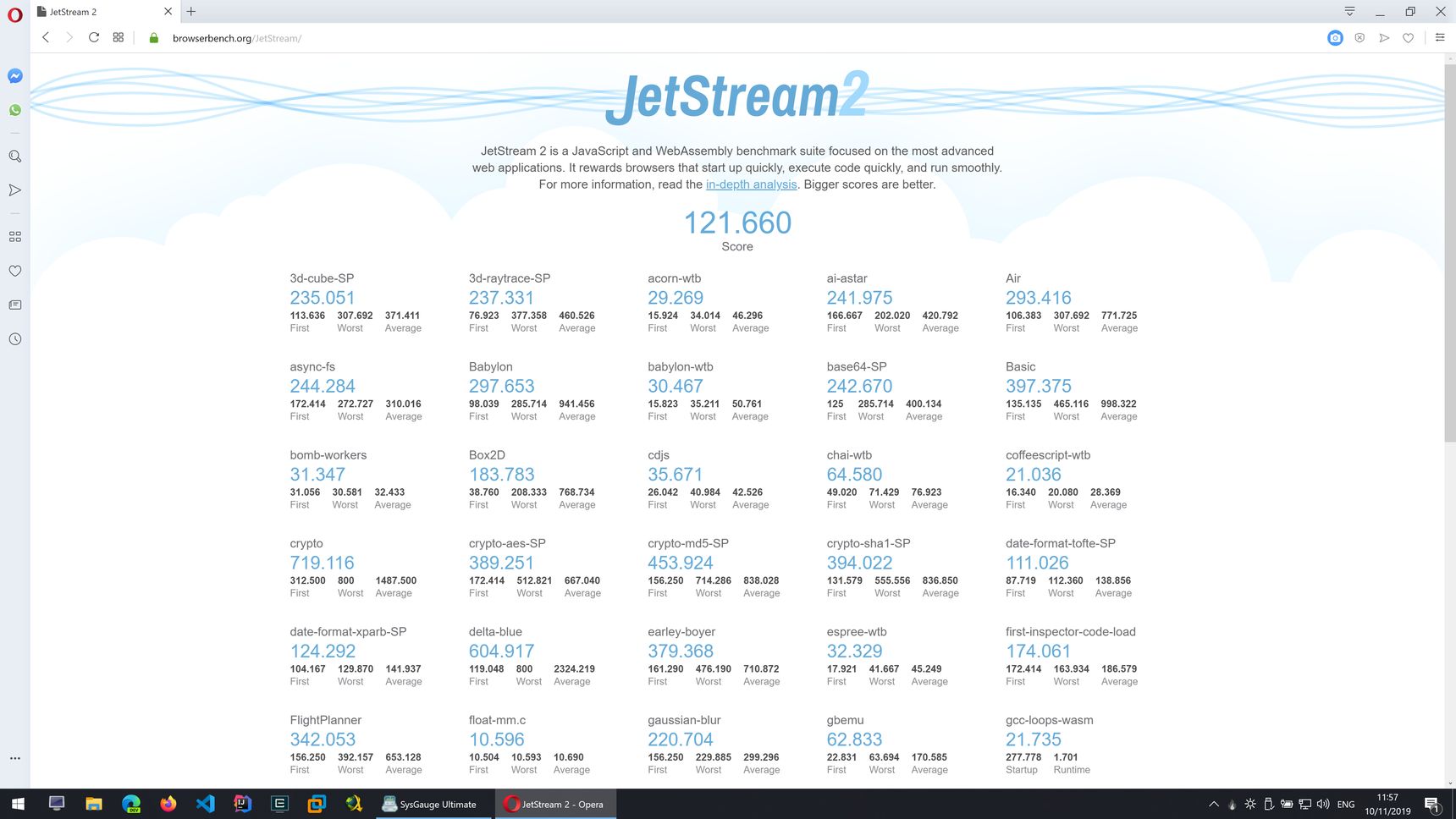
Task: Open sidebar setup three-dots menu
Action: pyautogui.click(x=14, y=758)
